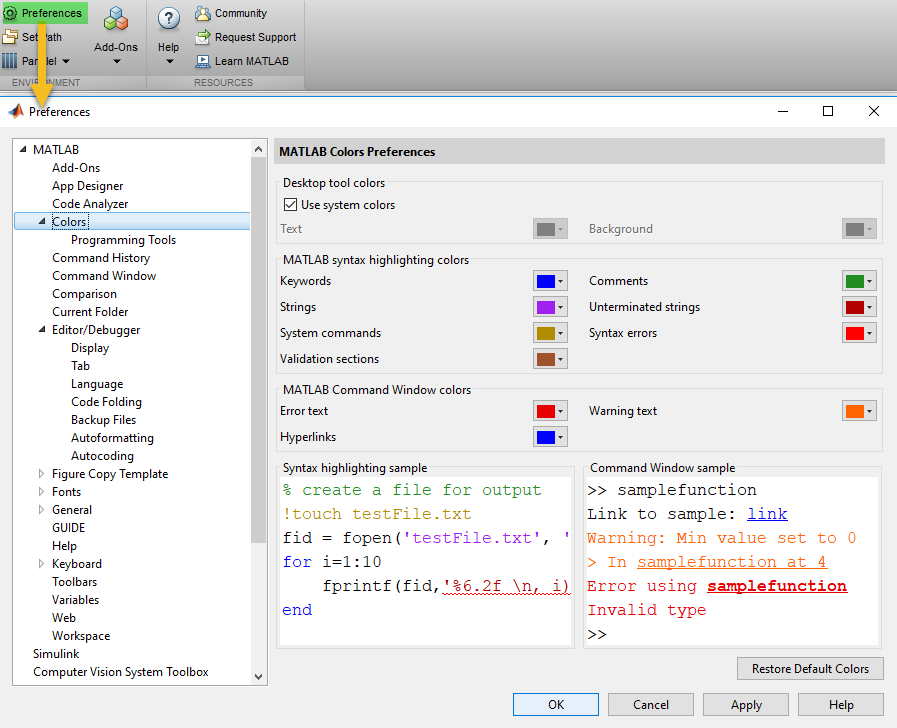
Task: Uncheck the Use system colors checkbox
Action: coord(291,205)
